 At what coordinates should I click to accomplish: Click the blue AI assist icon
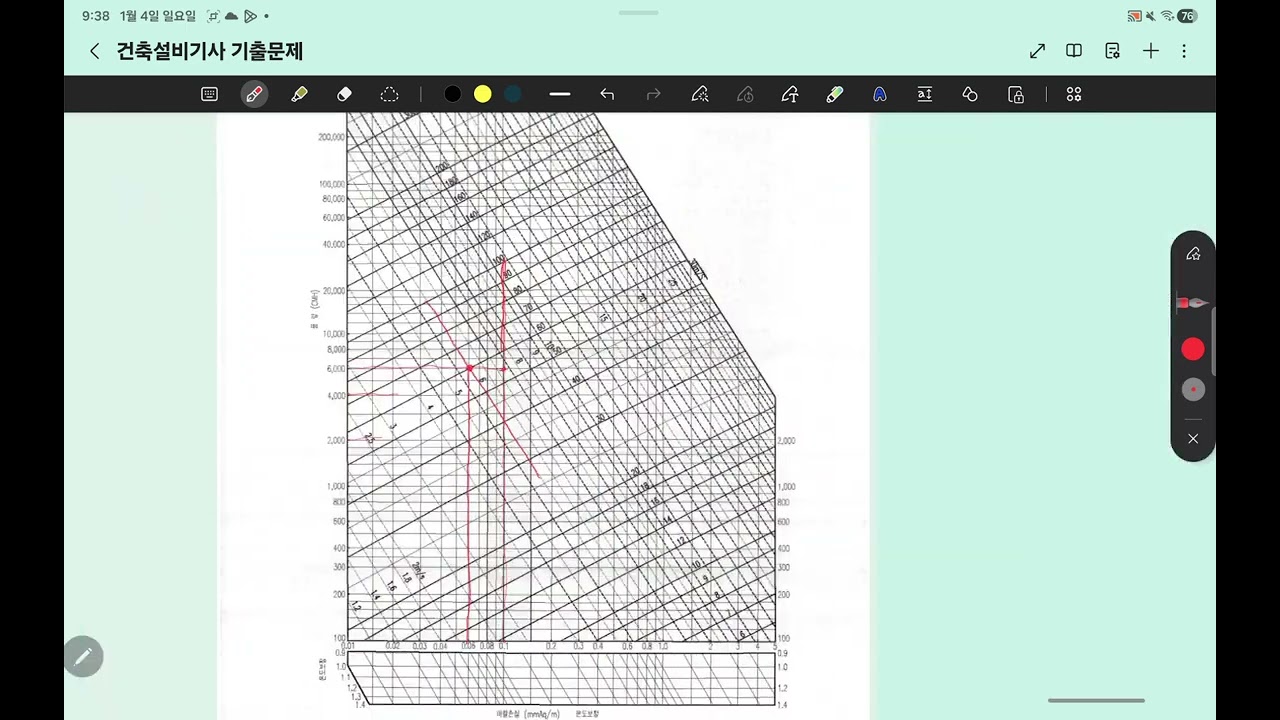coord(880,94)
